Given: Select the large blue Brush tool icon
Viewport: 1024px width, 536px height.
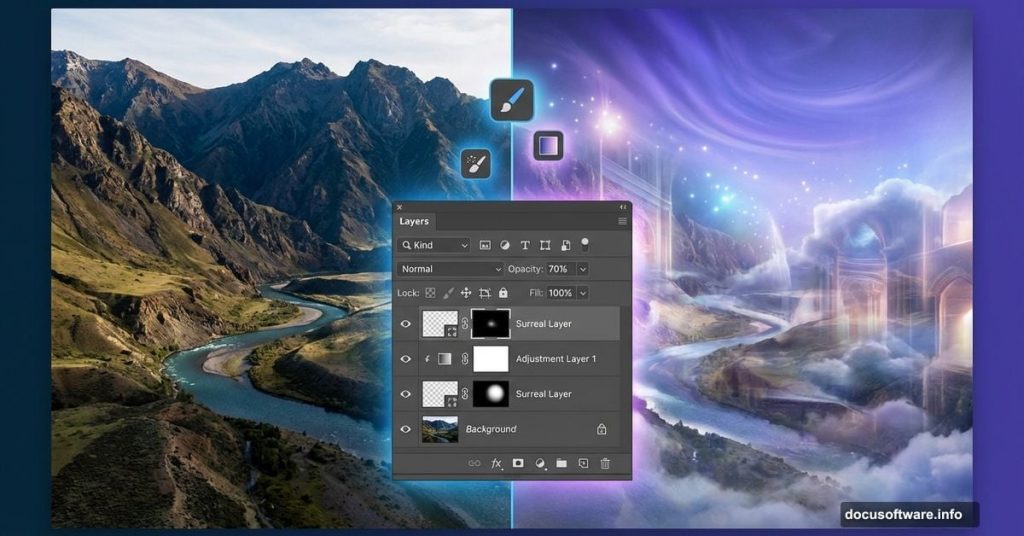Looking at the screenshot, I should pyautogui.click(x=512, y=100).
